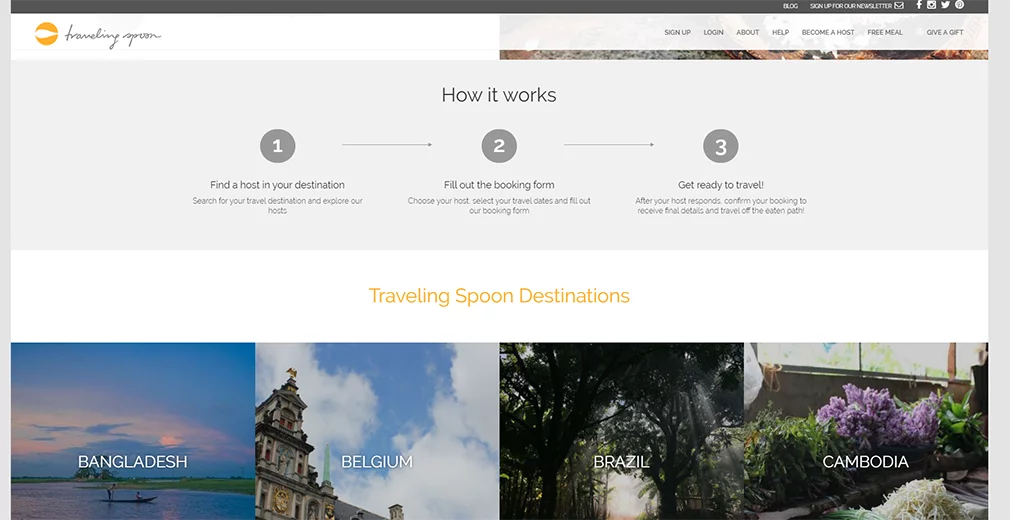Click 'Fill out the booking form' text
This screenshot has width=1010, height=520.
click(x=499, y=185)
